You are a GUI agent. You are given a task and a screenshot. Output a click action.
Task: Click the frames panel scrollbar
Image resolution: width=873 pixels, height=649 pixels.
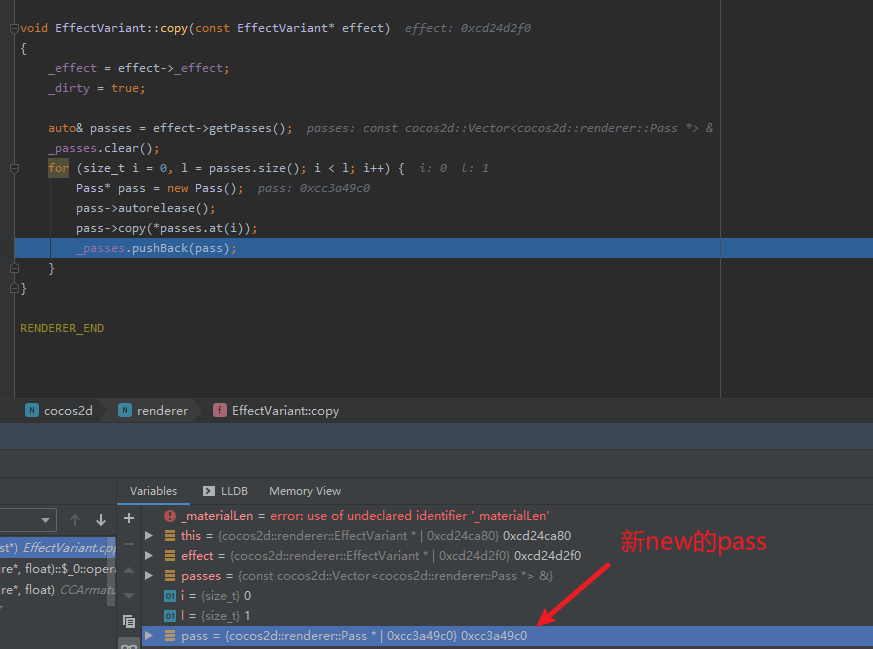tap(111, 572)
